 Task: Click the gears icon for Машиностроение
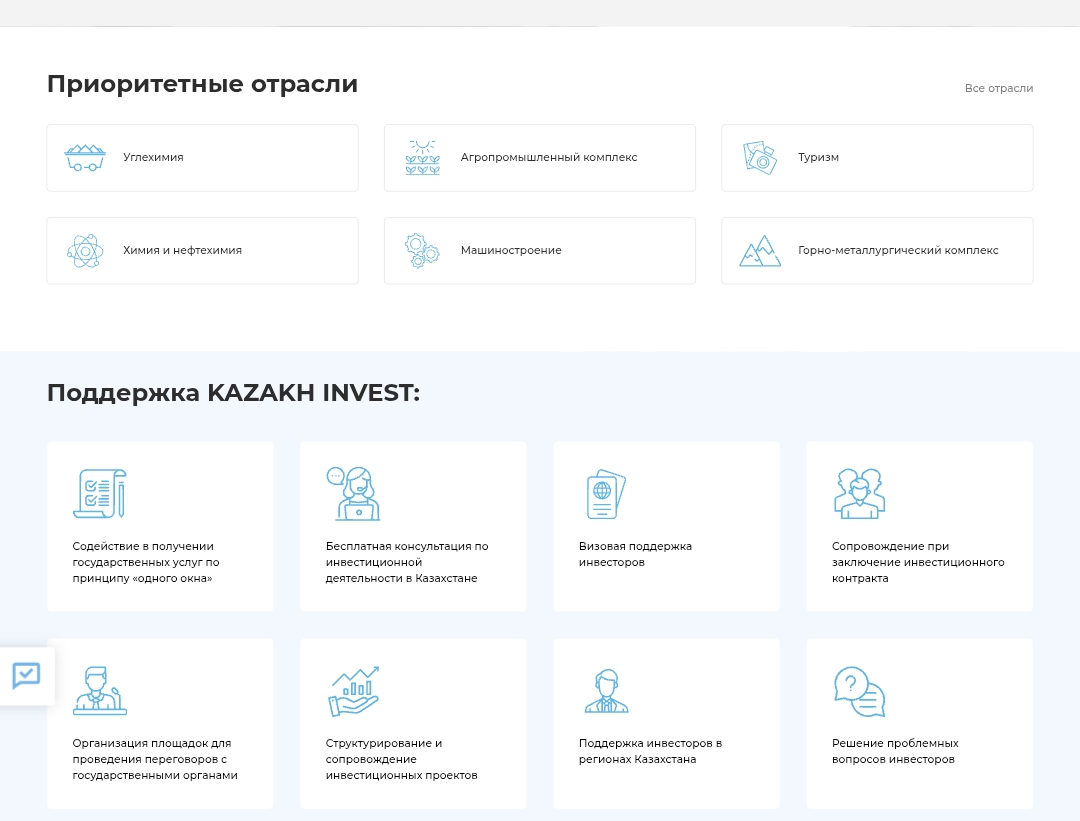pyautogui.click(x=422, y=251)
